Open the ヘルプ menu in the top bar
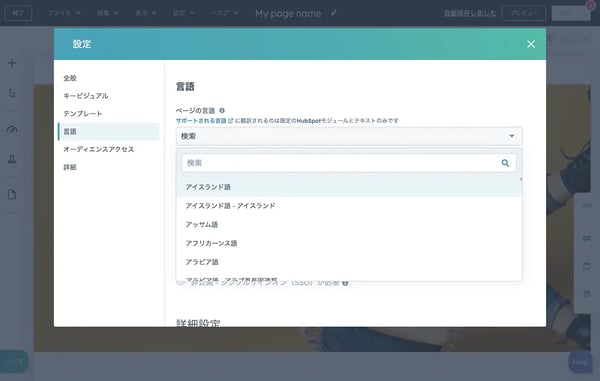 pyautogui.click(x=225, y=13)
